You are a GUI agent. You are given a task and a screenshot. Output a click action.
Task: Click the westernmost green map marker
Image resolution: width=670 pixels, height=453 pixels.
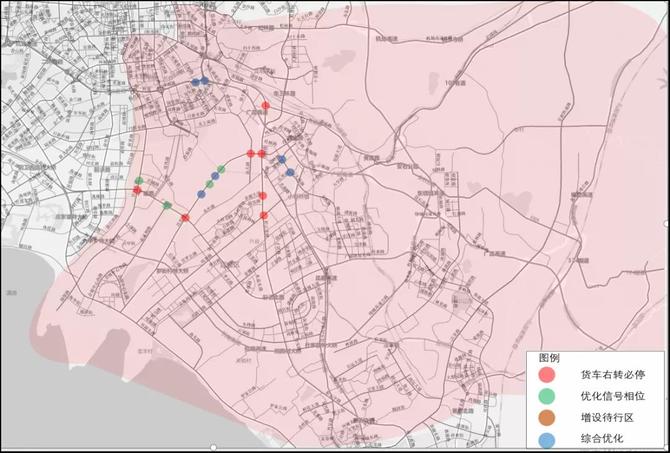[139, 181]
